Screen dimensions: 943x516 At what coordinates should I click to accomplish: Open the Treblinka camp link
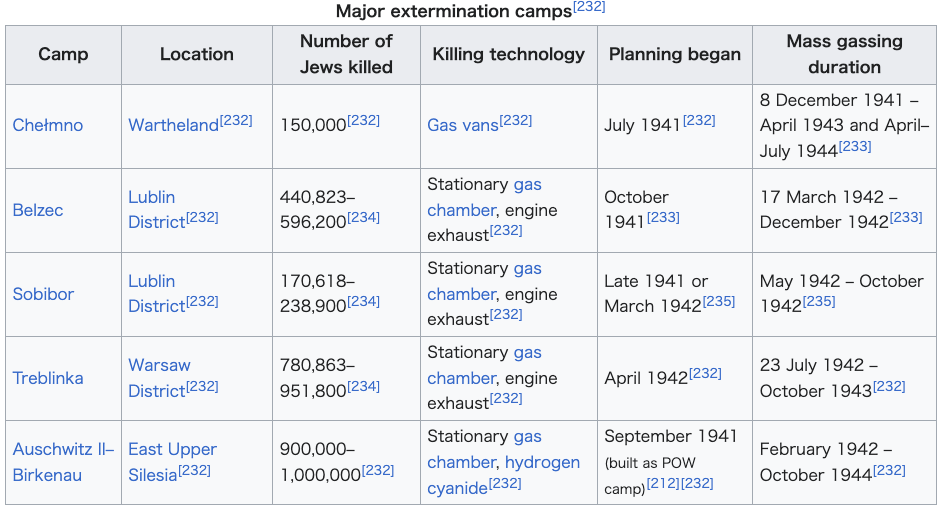(48, 378)
